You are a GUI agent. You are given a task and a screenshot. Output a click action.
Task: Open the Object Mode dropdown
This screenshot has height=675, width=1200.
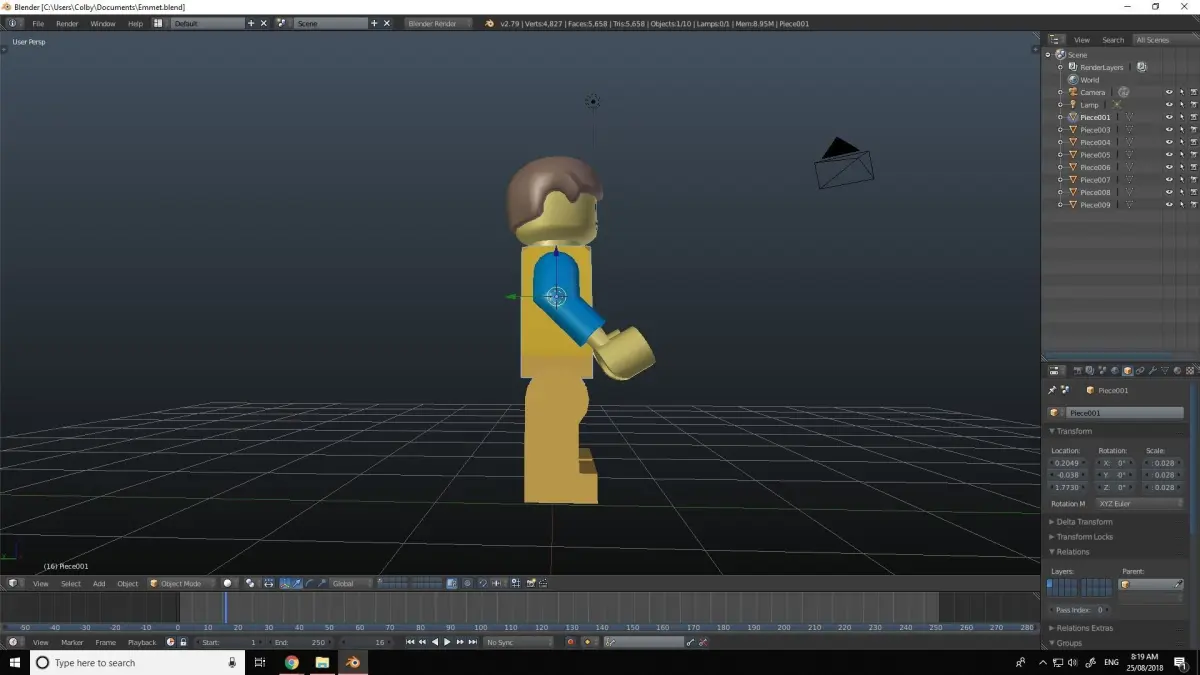point(181,583)
